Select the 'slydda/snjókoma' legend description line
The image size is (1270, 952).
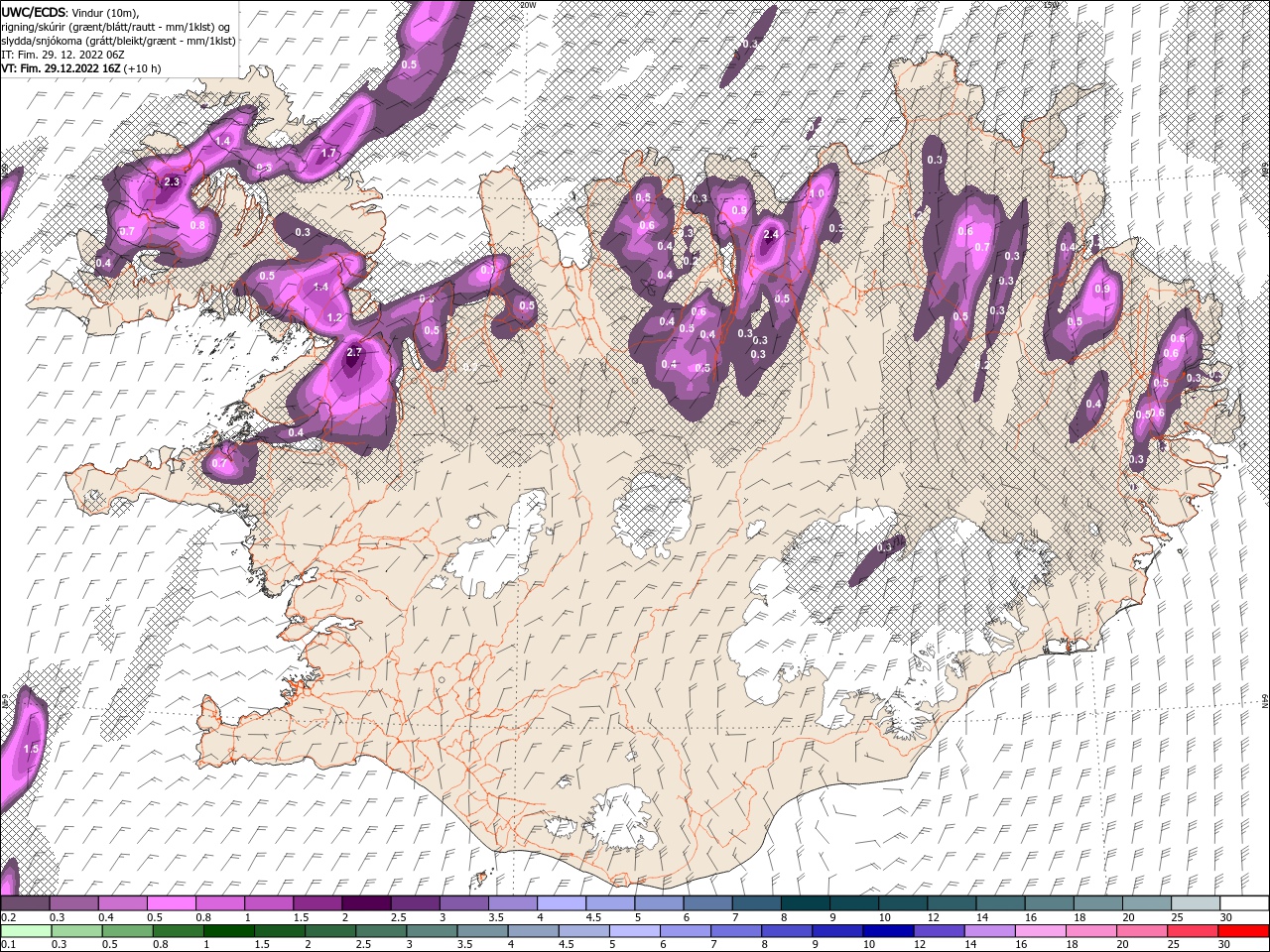(118, 41)
